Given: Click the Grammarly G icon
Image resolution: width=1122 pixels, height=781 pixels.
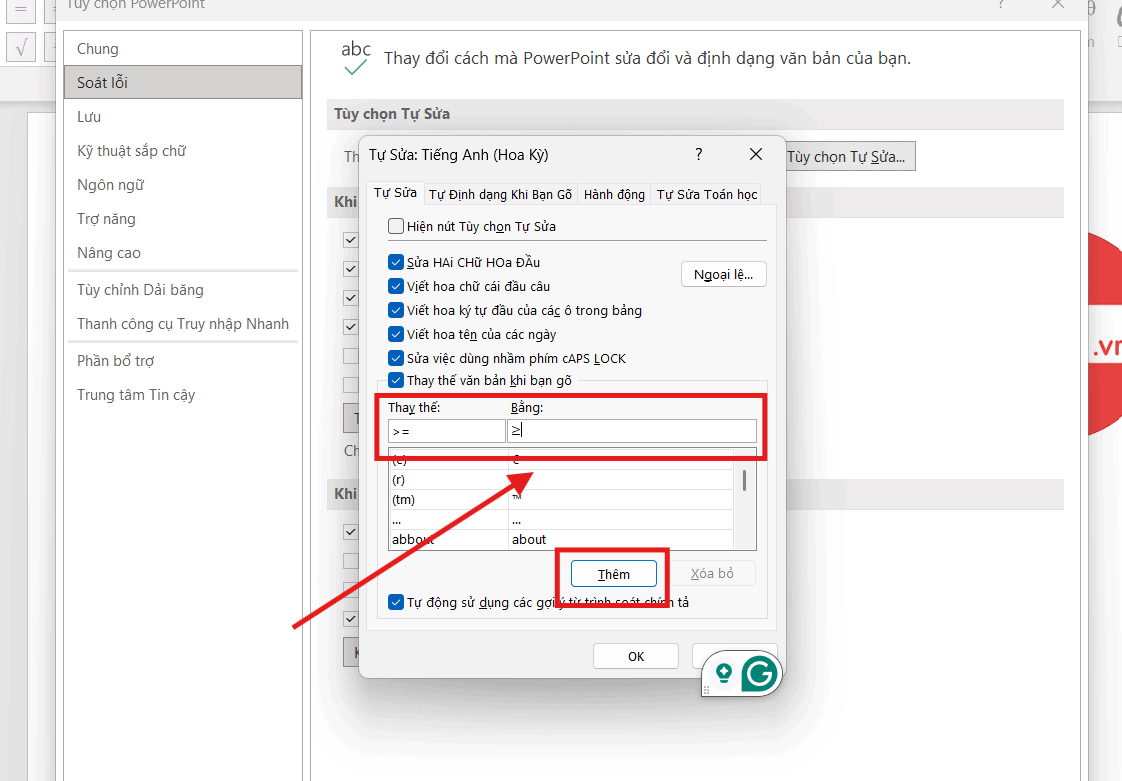Looking at the screenshot, I should (759, 675).
